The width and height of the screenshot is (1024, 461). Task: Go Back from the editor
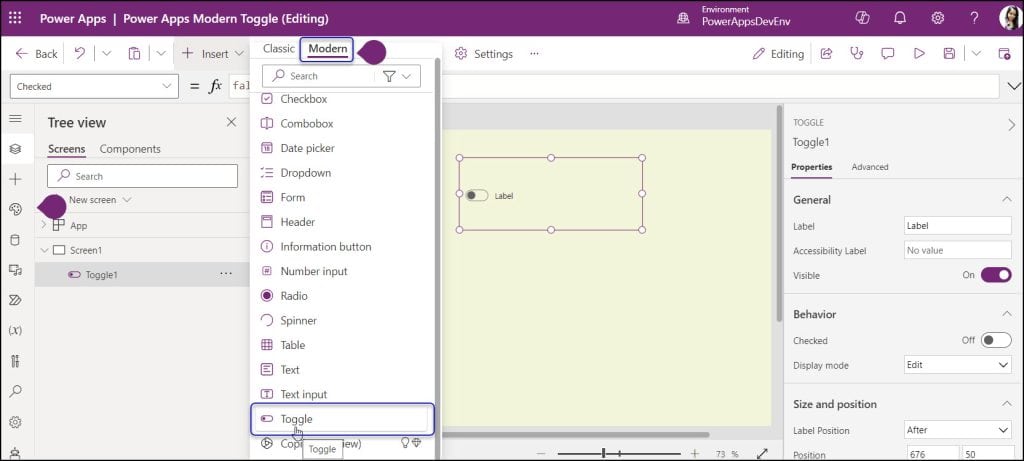(x=37, y=54)
